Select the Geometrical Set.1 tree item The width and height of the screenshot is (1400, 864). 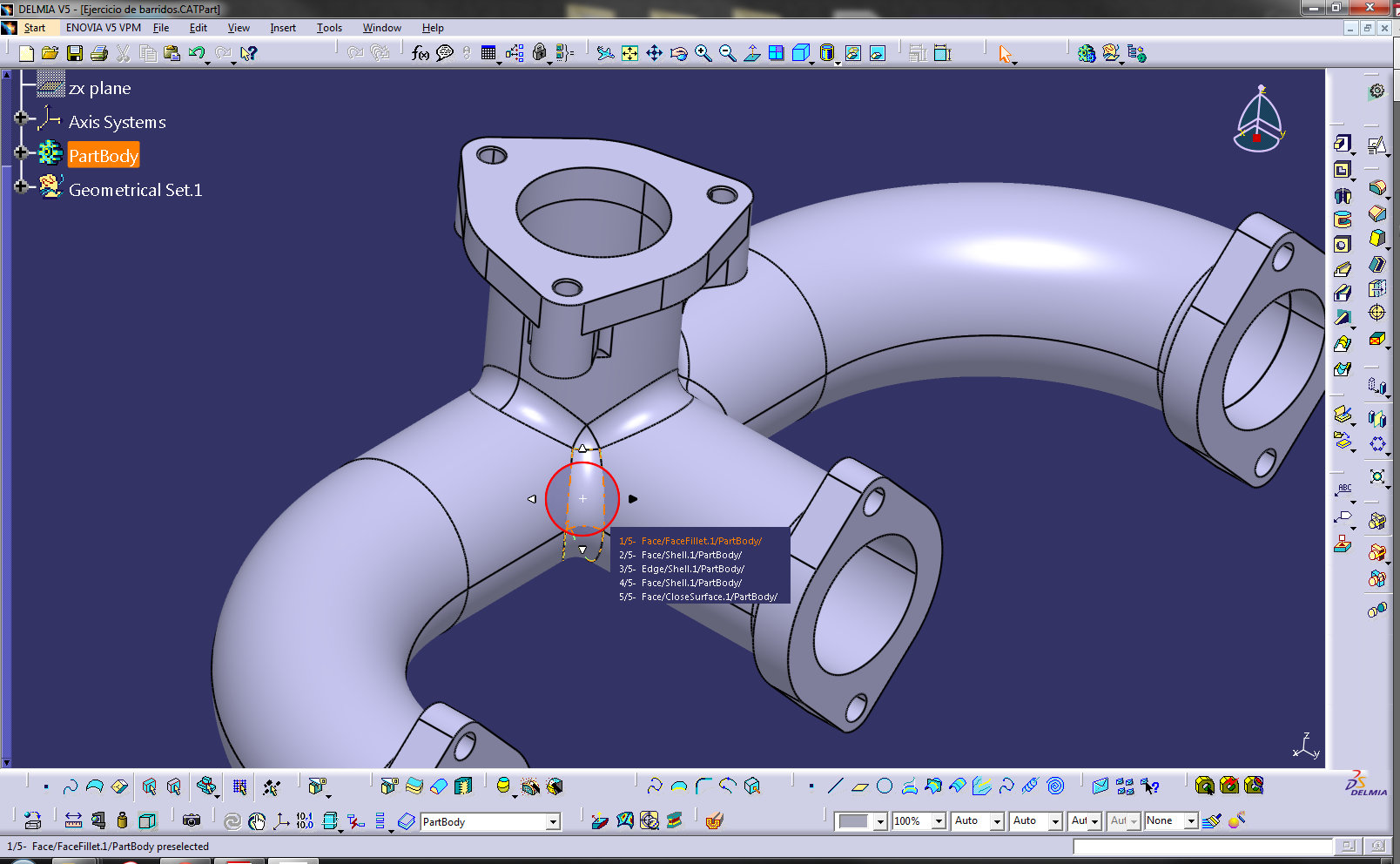click(135, 190)
